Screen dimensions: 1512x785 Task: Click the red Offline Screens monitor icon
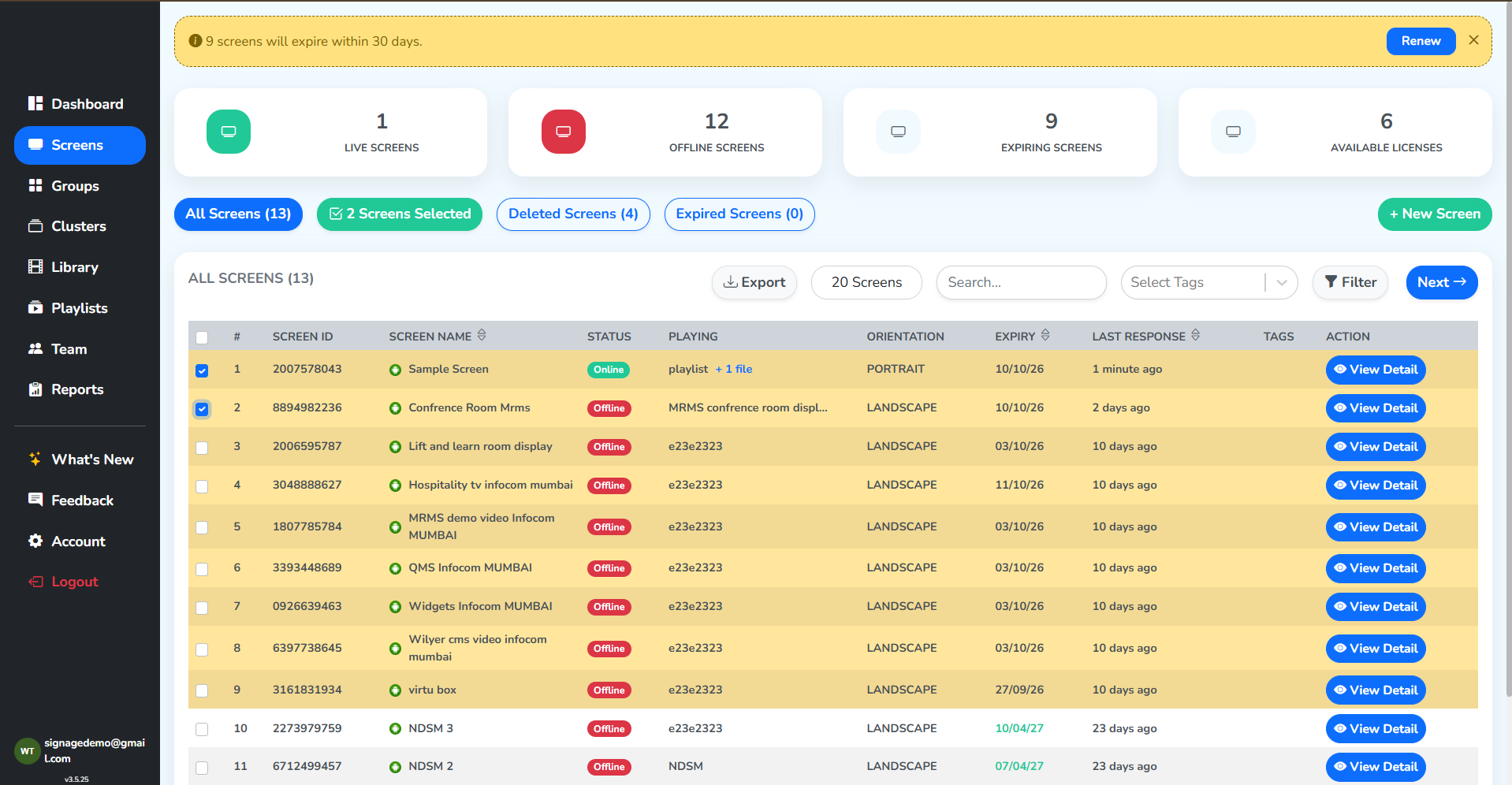[564, 132]
